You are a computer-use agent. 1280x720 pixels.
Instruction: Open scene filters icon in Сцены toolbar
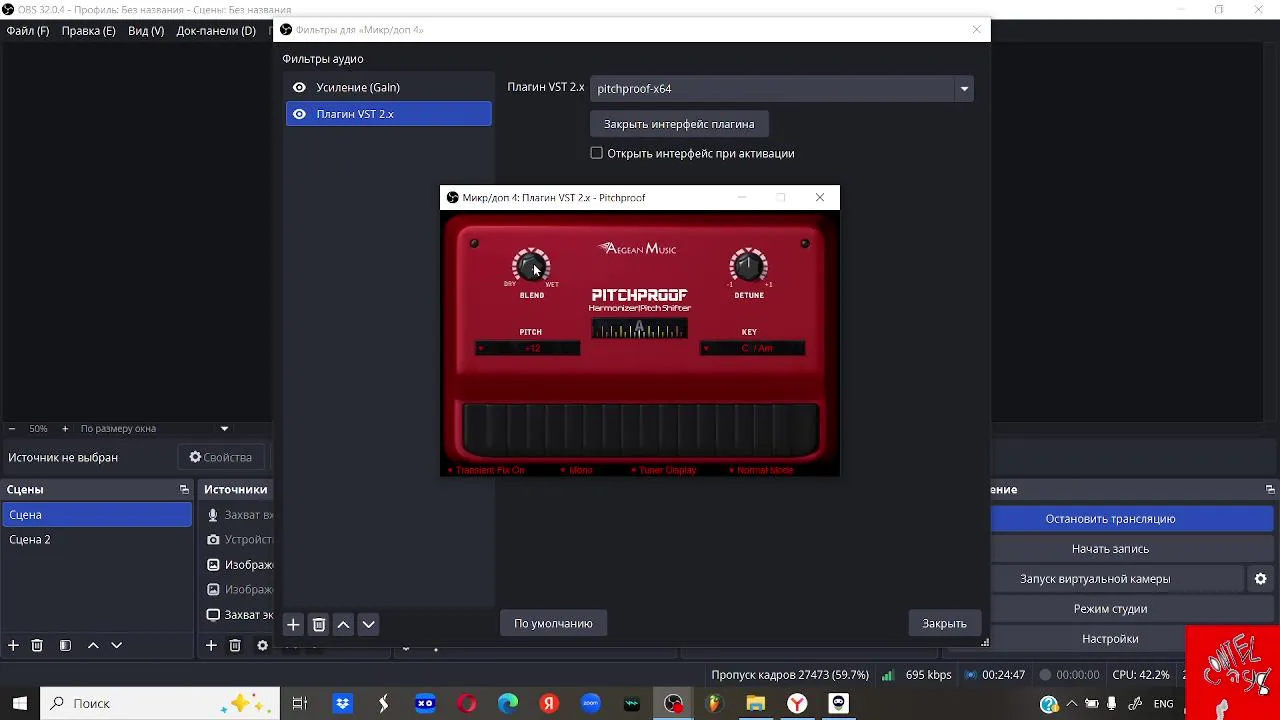click(65, 646)
